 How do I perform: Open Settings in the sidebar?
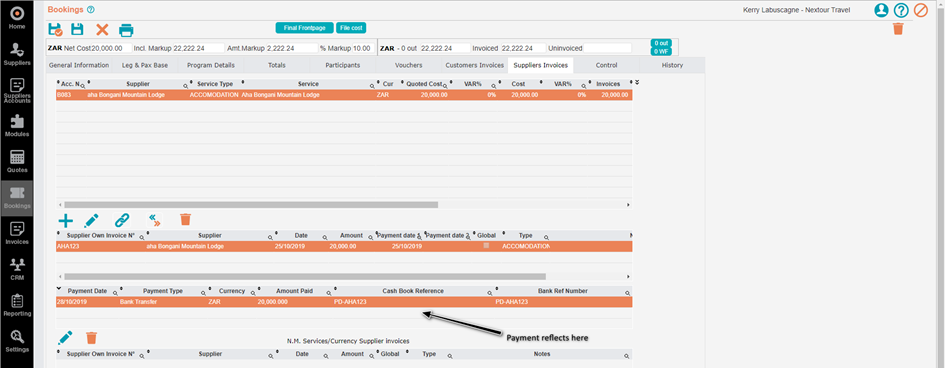[x=17, y=341]
